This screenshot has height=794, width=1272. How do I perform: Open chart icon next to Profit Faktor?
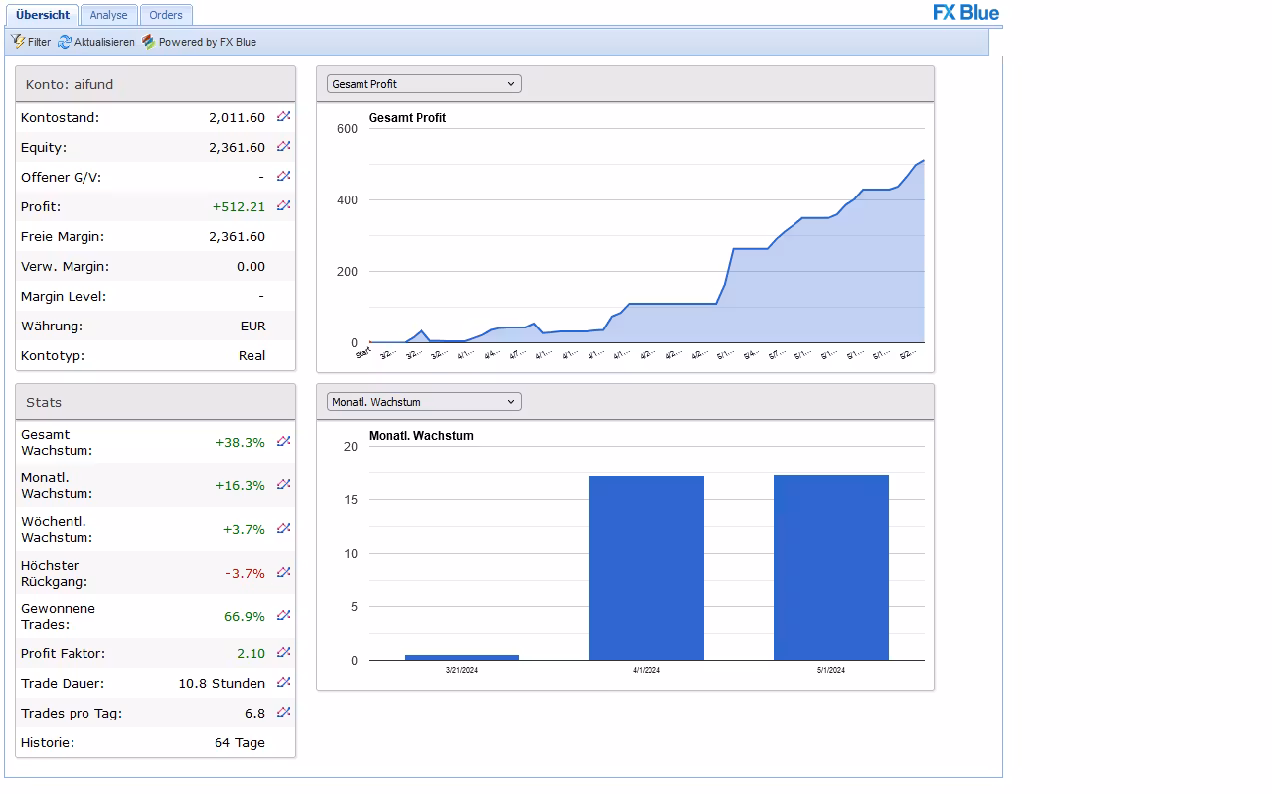point(284,653)
